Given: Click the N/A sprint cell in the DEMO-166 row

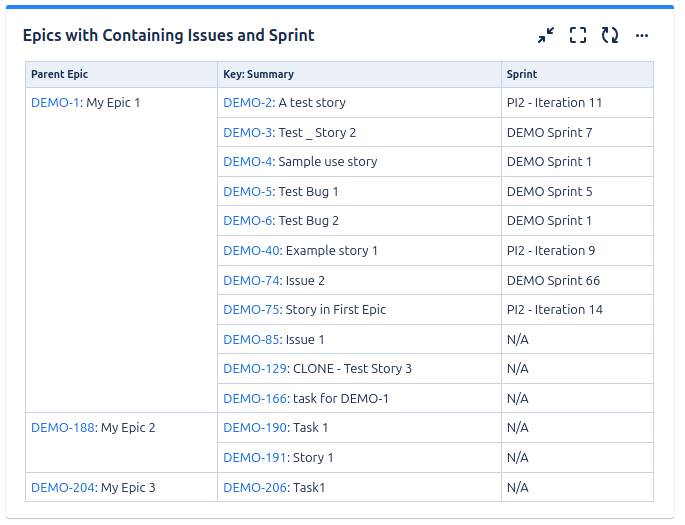Looking at the screenshot, I should pyautogui.click(x=577, y=398).
